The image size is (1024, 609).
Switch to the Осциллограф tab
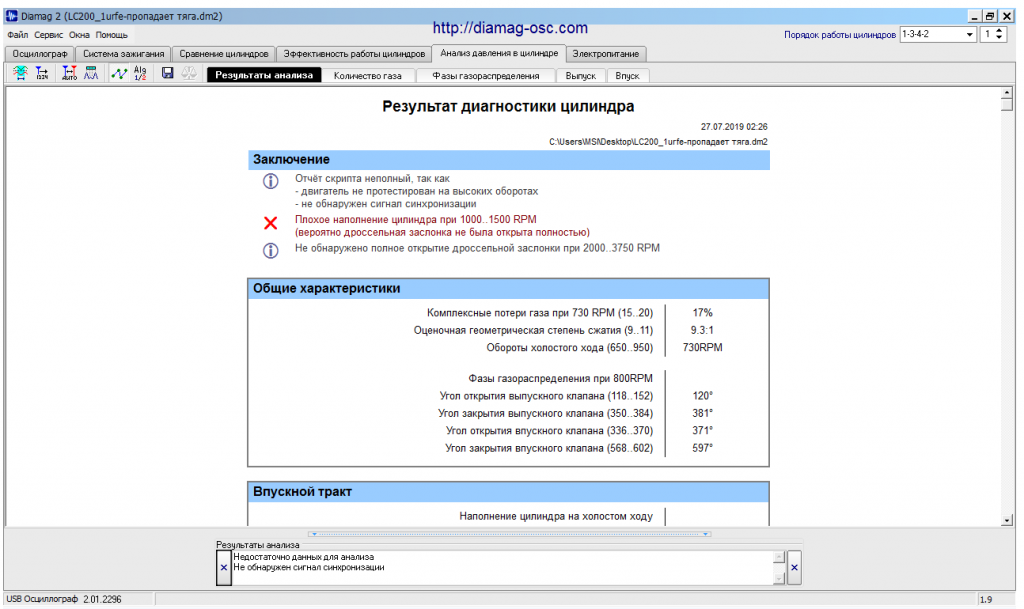click(x=40, y=54)
